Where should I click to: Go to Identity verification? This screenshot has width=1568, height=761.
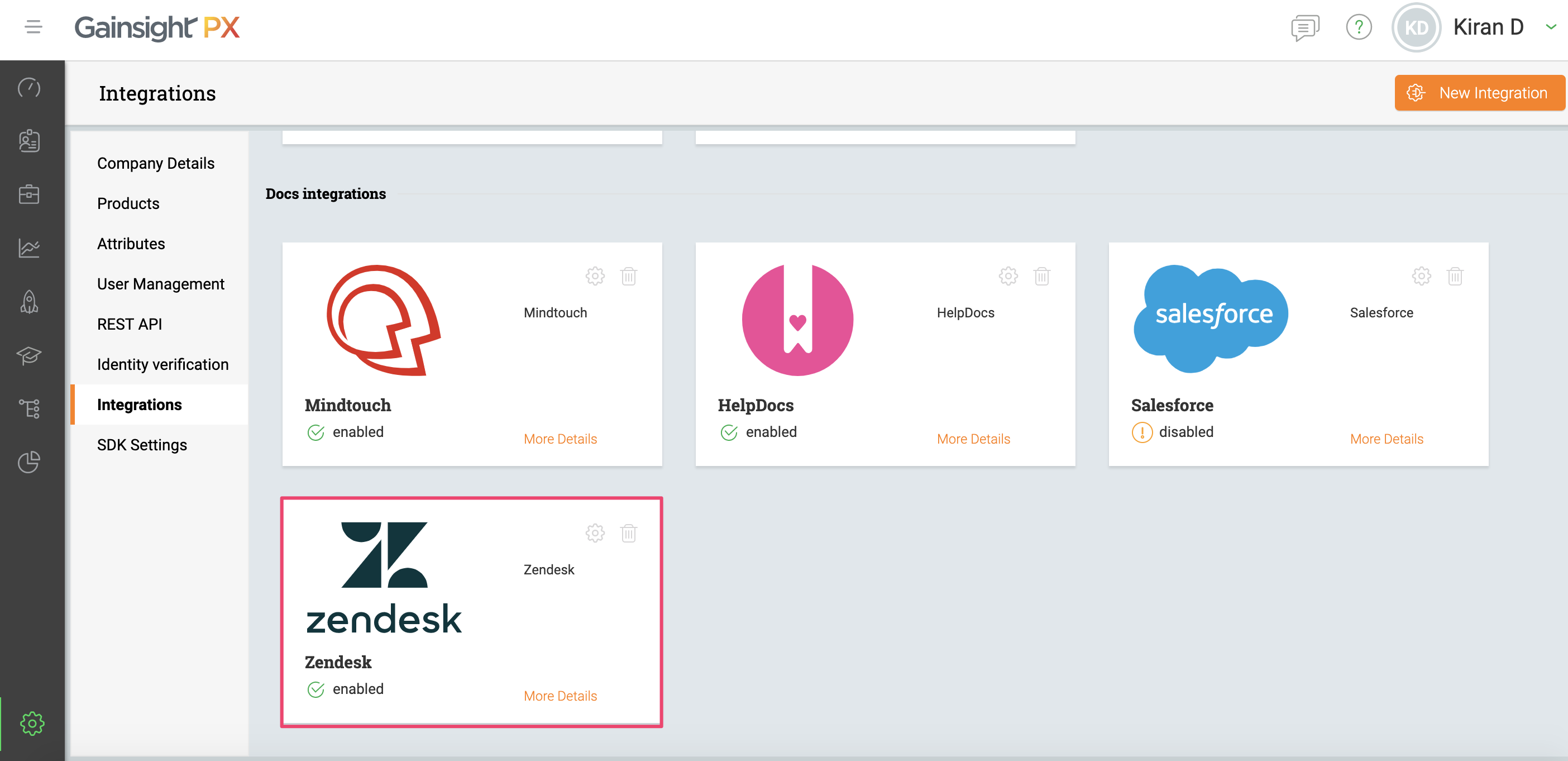pyautogui.click(x=162, y=364)
